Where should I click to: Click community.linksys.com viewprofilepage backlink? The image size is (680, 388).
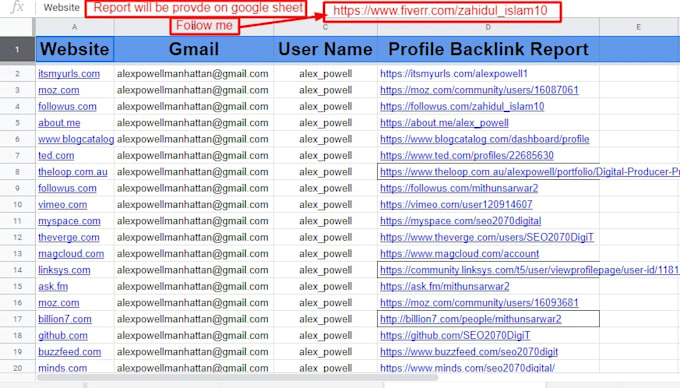pos(530,270)
